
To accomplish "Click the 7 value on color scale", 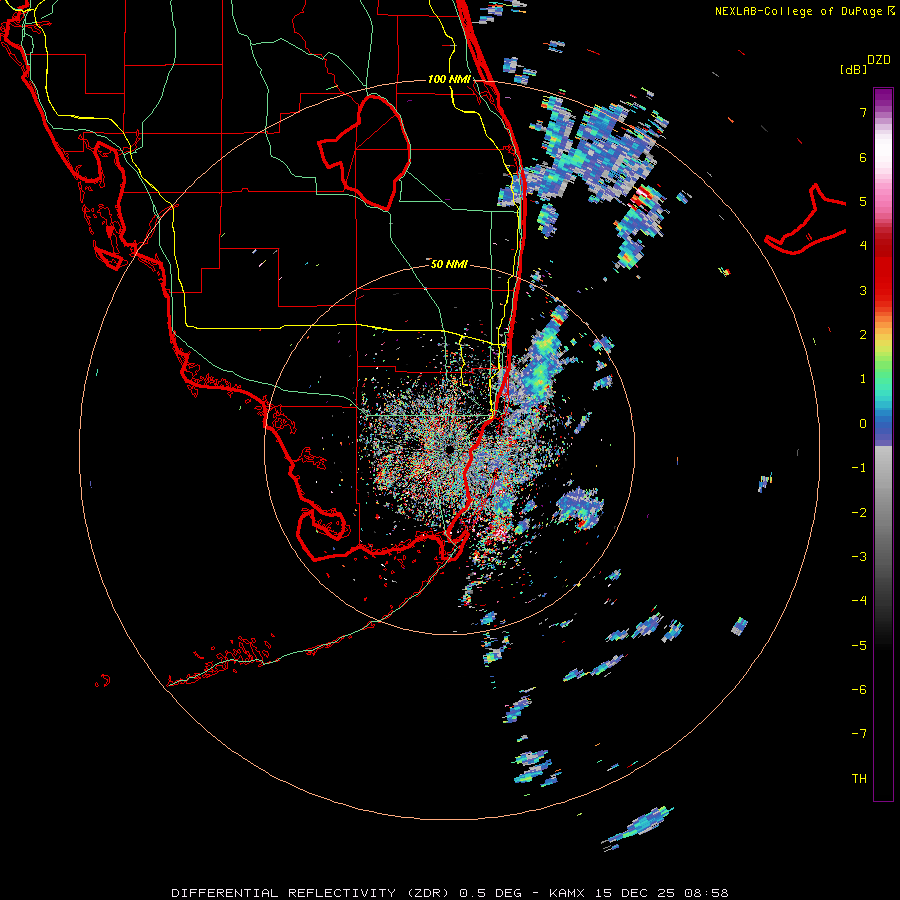I will 863,112.
